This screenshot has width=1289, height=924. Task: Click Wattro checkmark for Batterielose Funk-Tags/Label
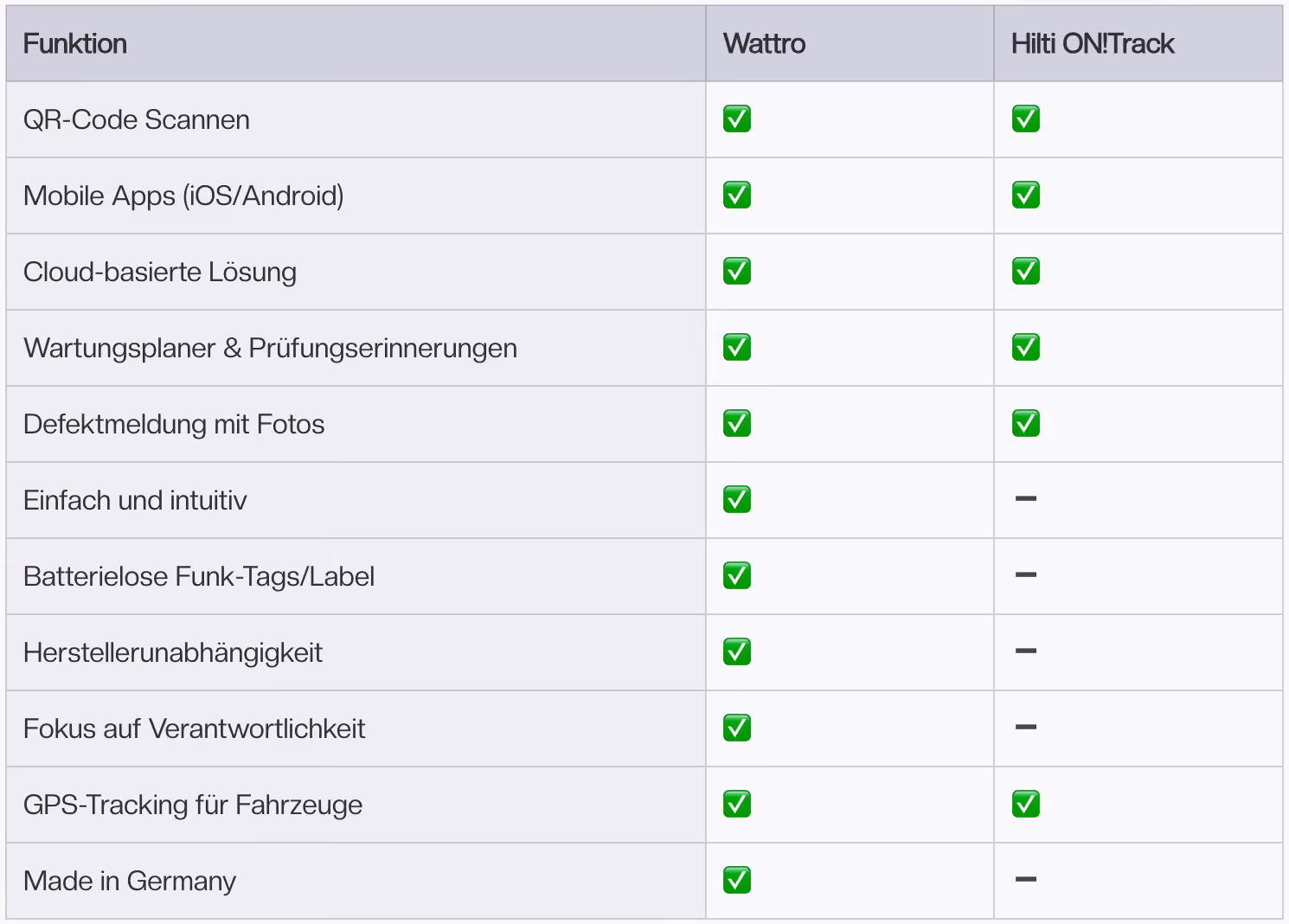pos(737,576)
